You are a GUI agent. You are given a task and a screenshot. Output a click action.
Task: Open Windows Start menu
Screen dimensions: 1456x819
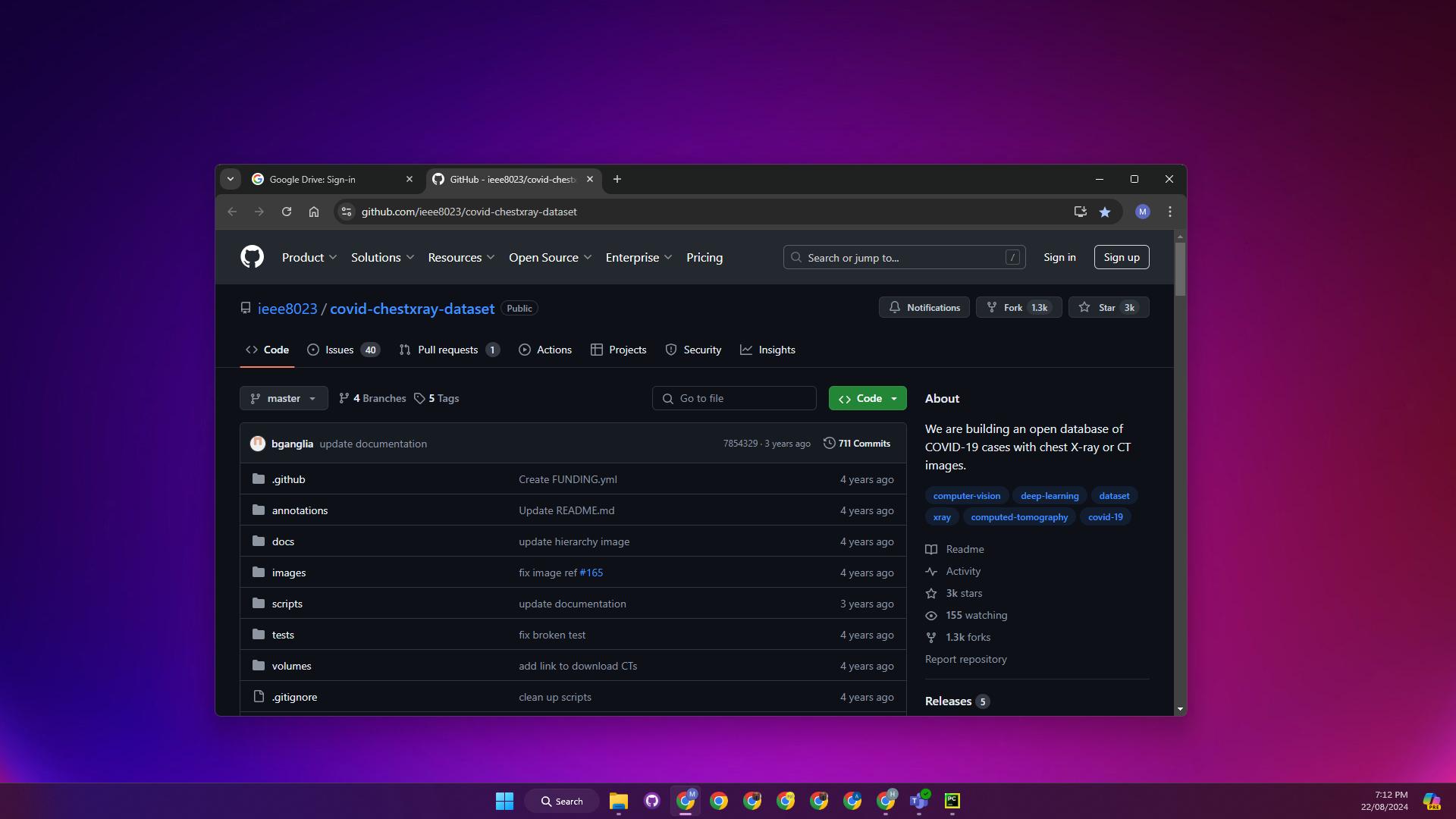pos(504,801)
